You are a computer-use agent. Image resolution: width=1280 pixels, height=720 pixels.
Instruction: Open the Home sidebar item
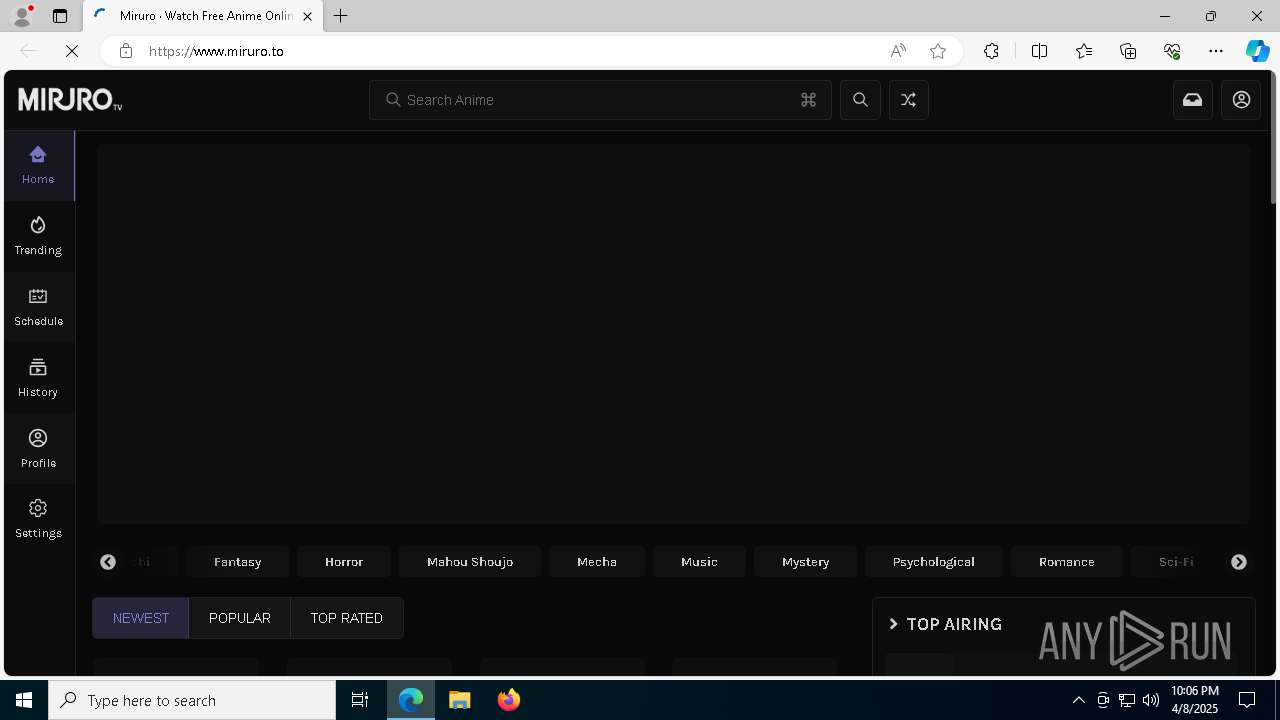[38, 165]
